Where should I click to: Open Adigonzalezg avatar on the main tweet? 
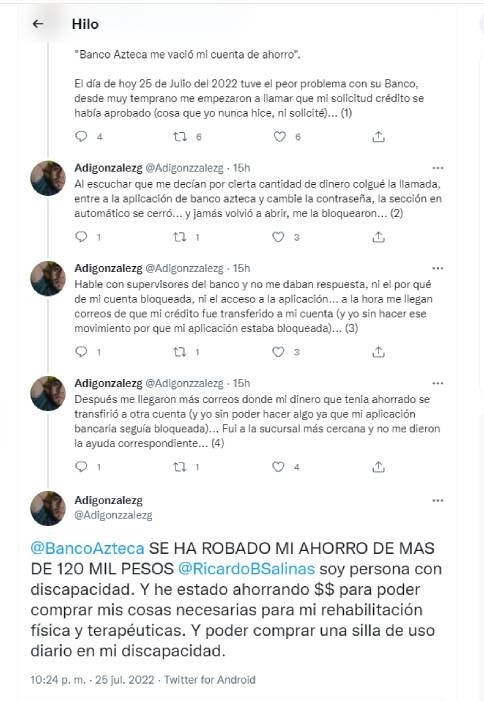48,508
